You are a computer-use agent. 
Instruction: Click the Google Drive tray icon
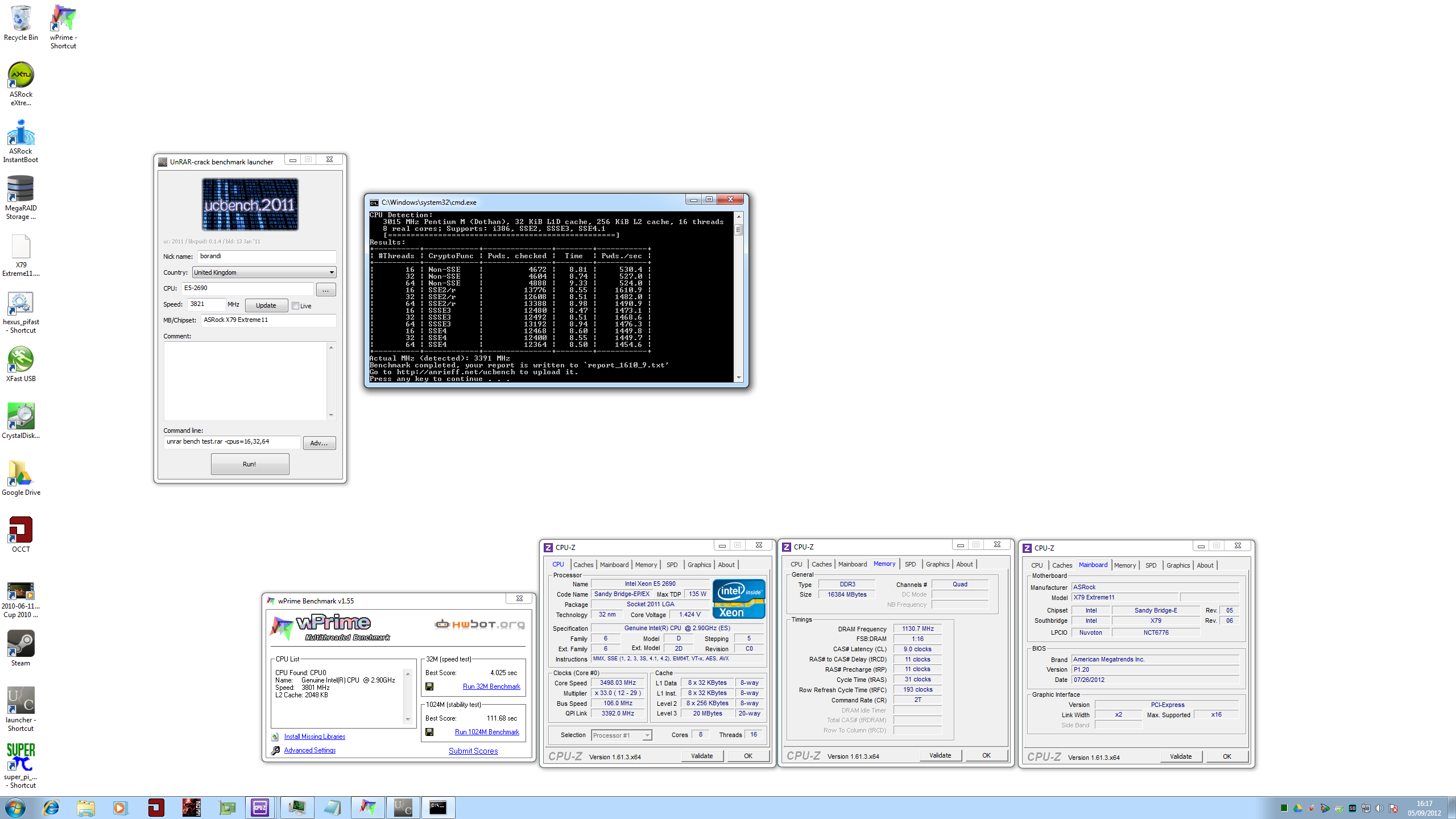click(x=1297, y=808)
